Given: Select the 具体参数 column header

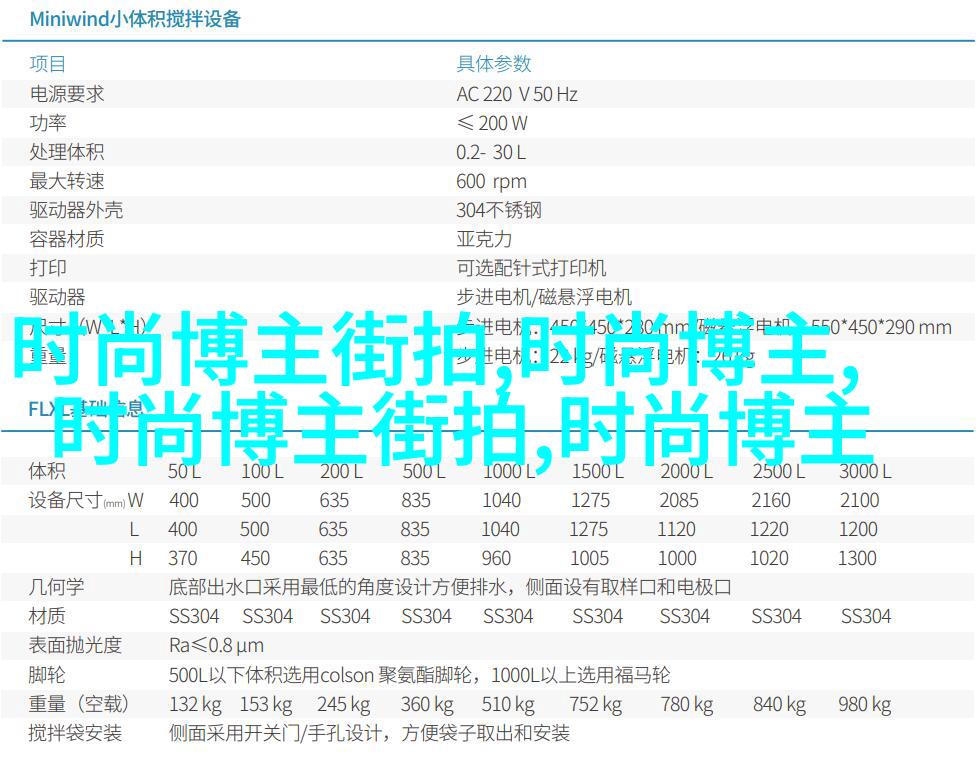Looking at the screenshot, I should tap(492, 64).
